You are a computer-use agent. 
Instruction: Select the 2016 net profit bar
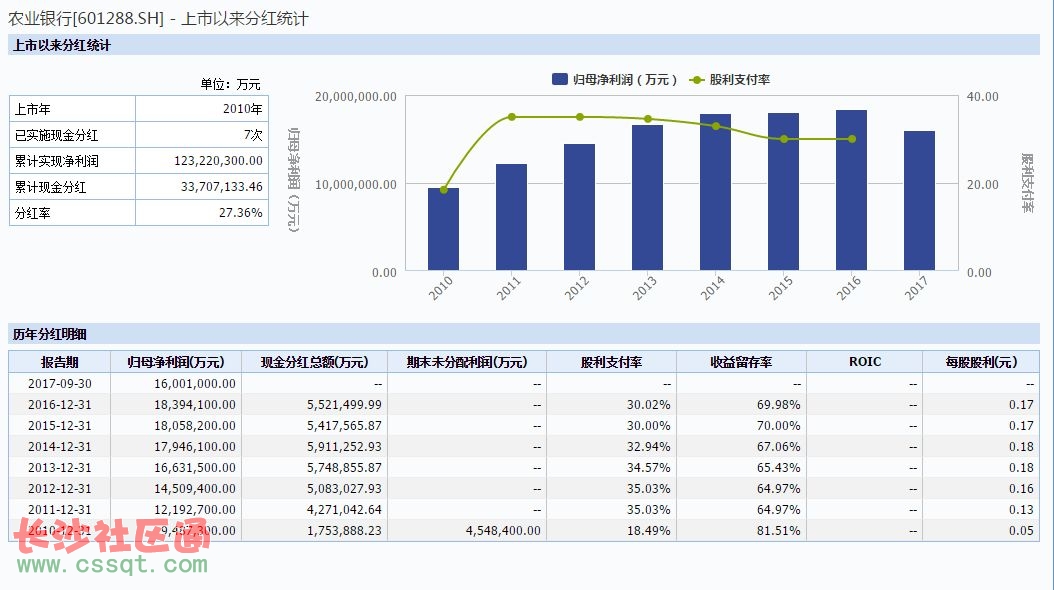click(x=852, y=190)
